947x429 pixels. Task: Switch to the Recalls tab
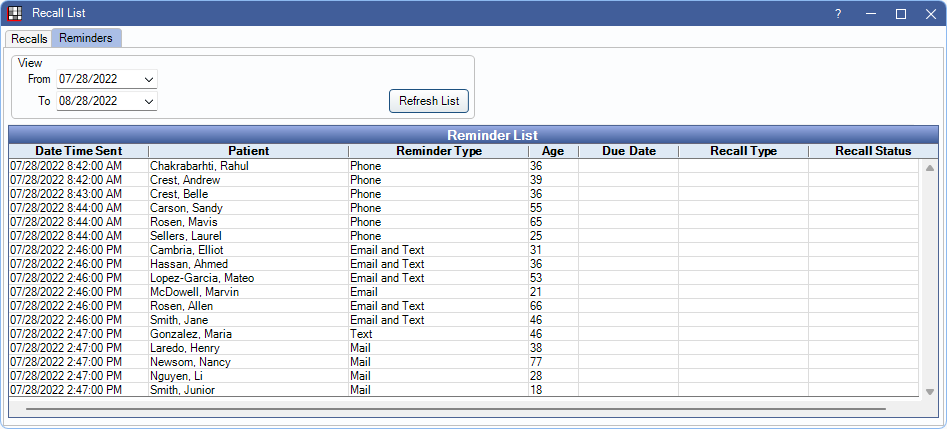pyautogui.click(x=29, y=38)
